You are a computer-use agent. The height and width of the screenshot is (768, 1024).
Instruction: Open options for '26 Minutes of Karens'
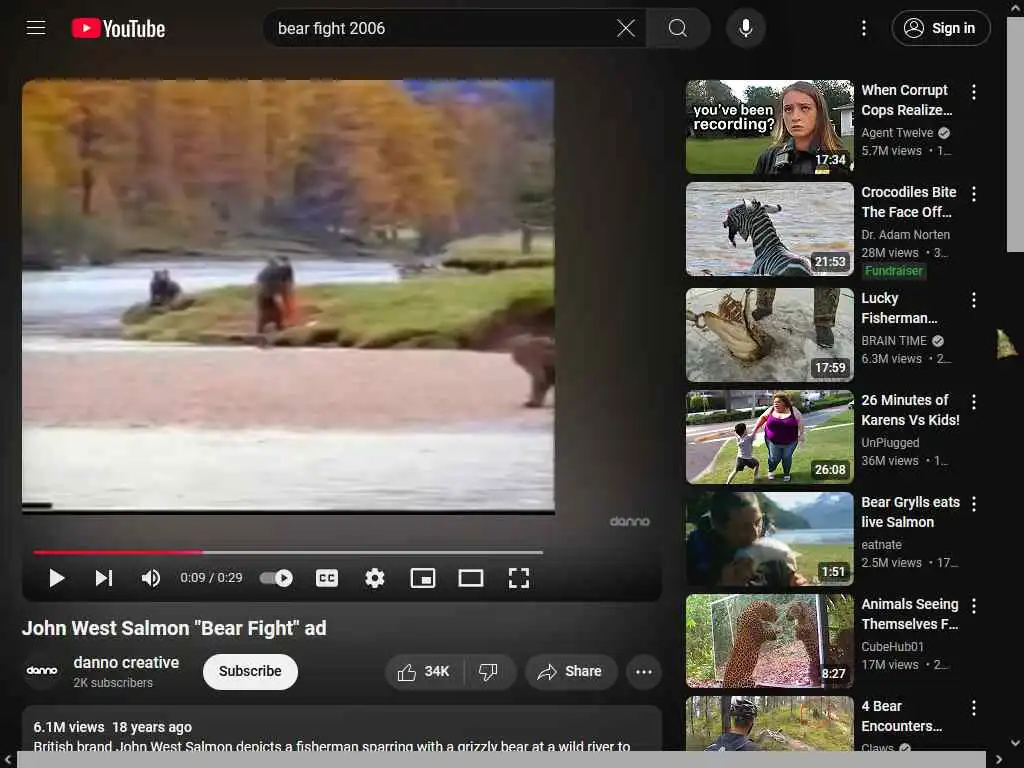[973, 402]
